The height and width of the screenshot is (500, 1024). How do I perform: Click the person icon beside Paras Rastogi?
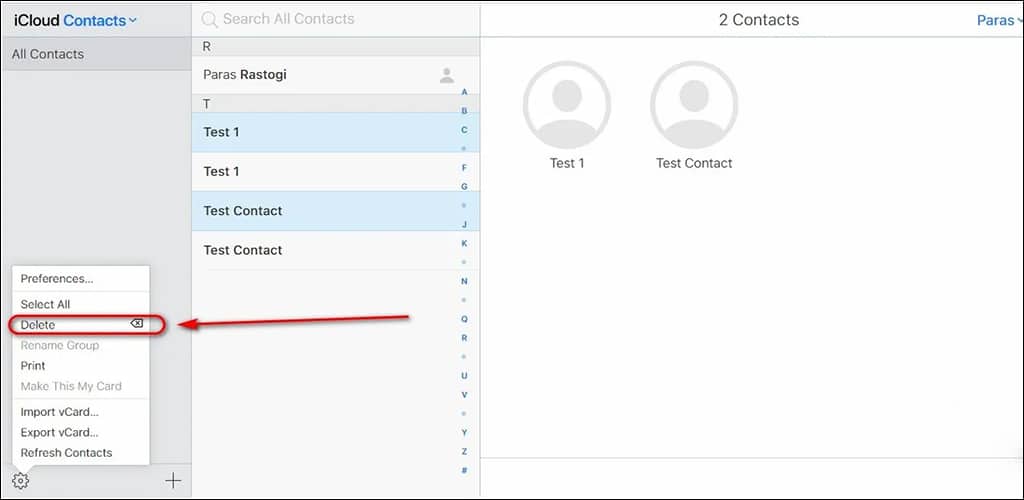[x=447, y=75]
